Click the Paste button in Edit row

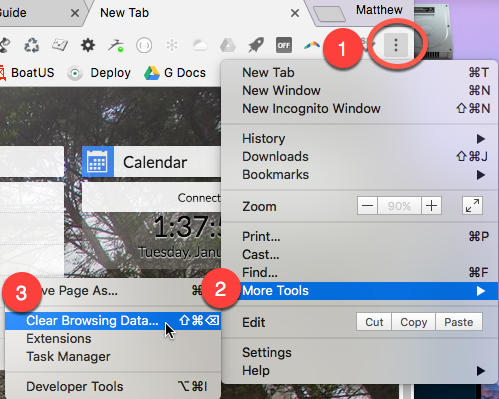pos(459,322)
